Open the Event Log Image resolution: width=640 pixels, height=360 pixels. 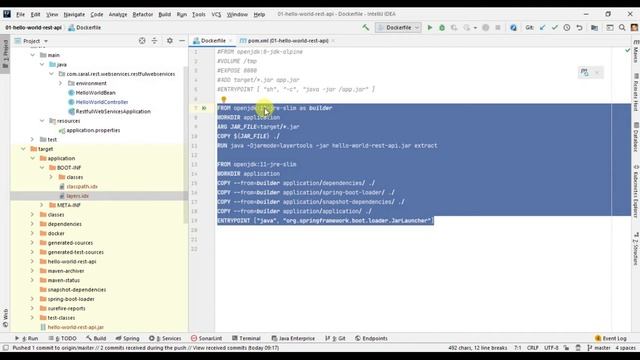tap(611, 338)
